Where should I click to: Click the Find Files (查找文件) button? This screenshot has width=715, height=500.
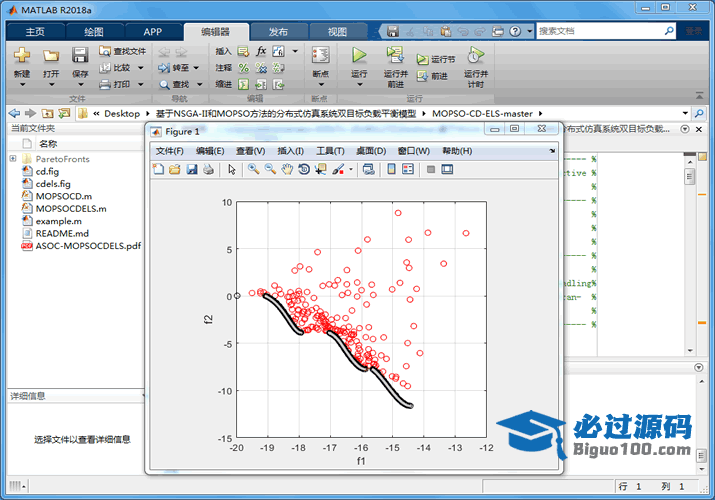pos(123,51)
